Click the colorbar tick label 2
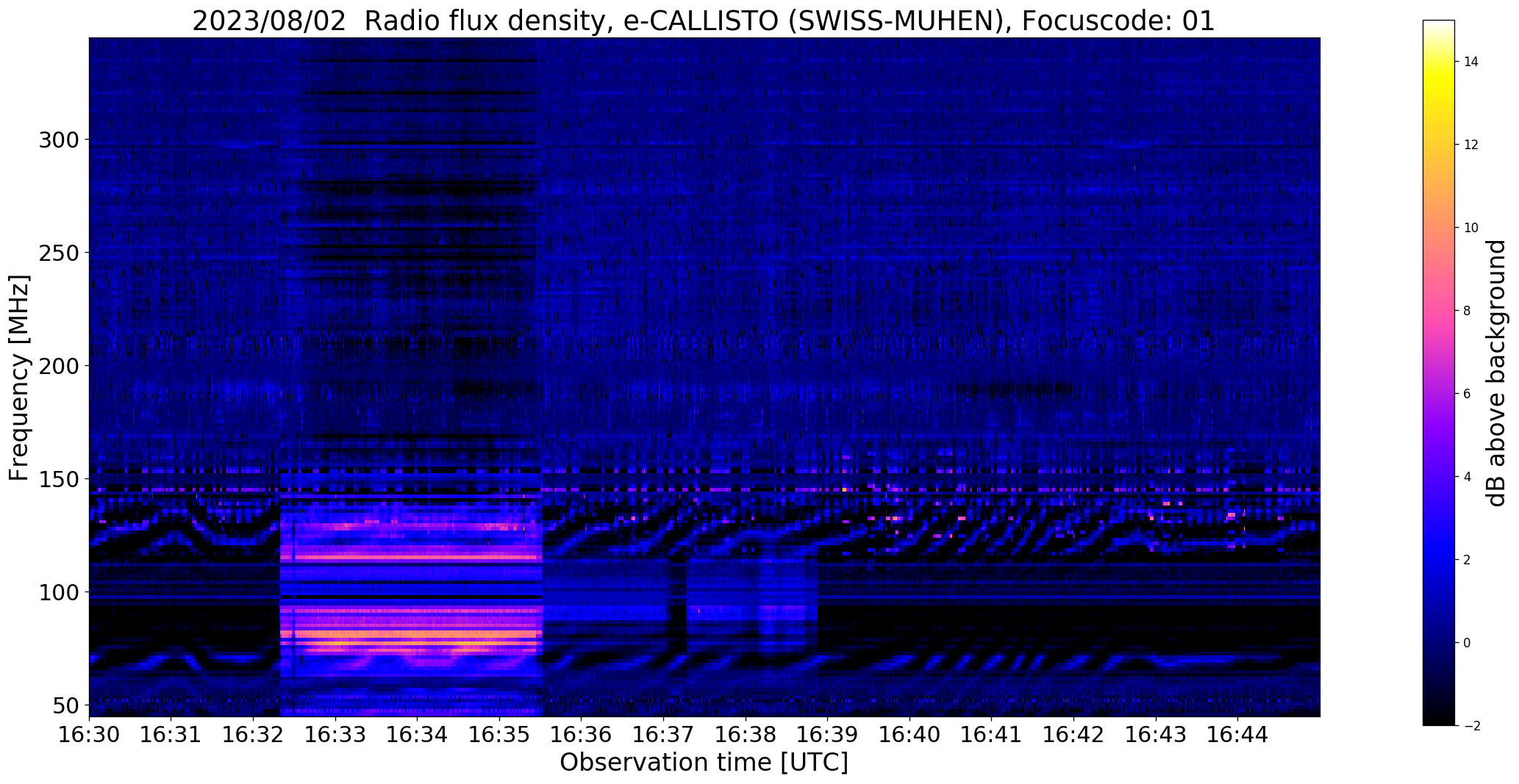The height and width of the screenshot is (784, 1519). coord(1467,560)
